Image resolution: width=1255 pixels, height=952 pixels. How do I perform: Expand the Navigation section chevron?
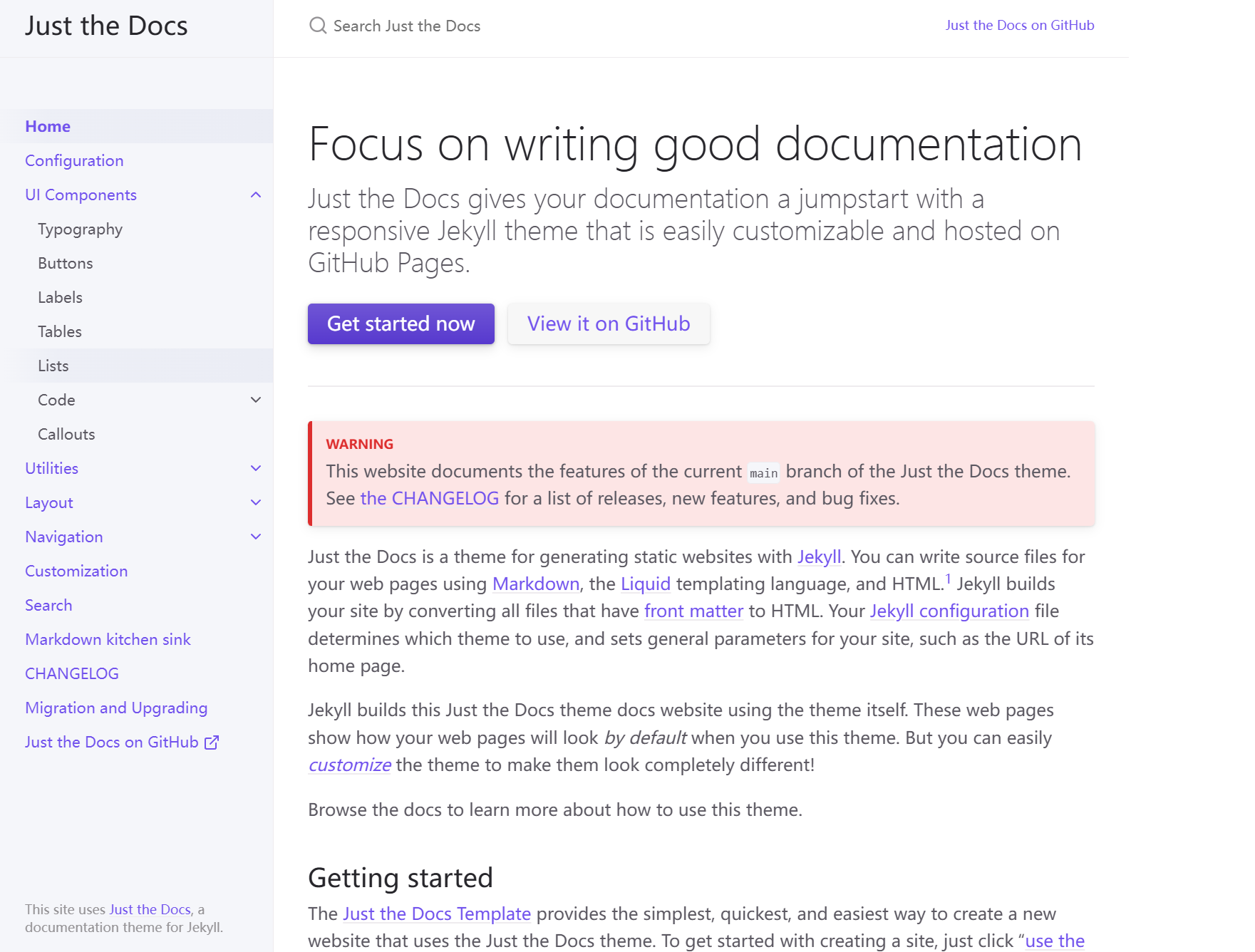tap(256, 537)
